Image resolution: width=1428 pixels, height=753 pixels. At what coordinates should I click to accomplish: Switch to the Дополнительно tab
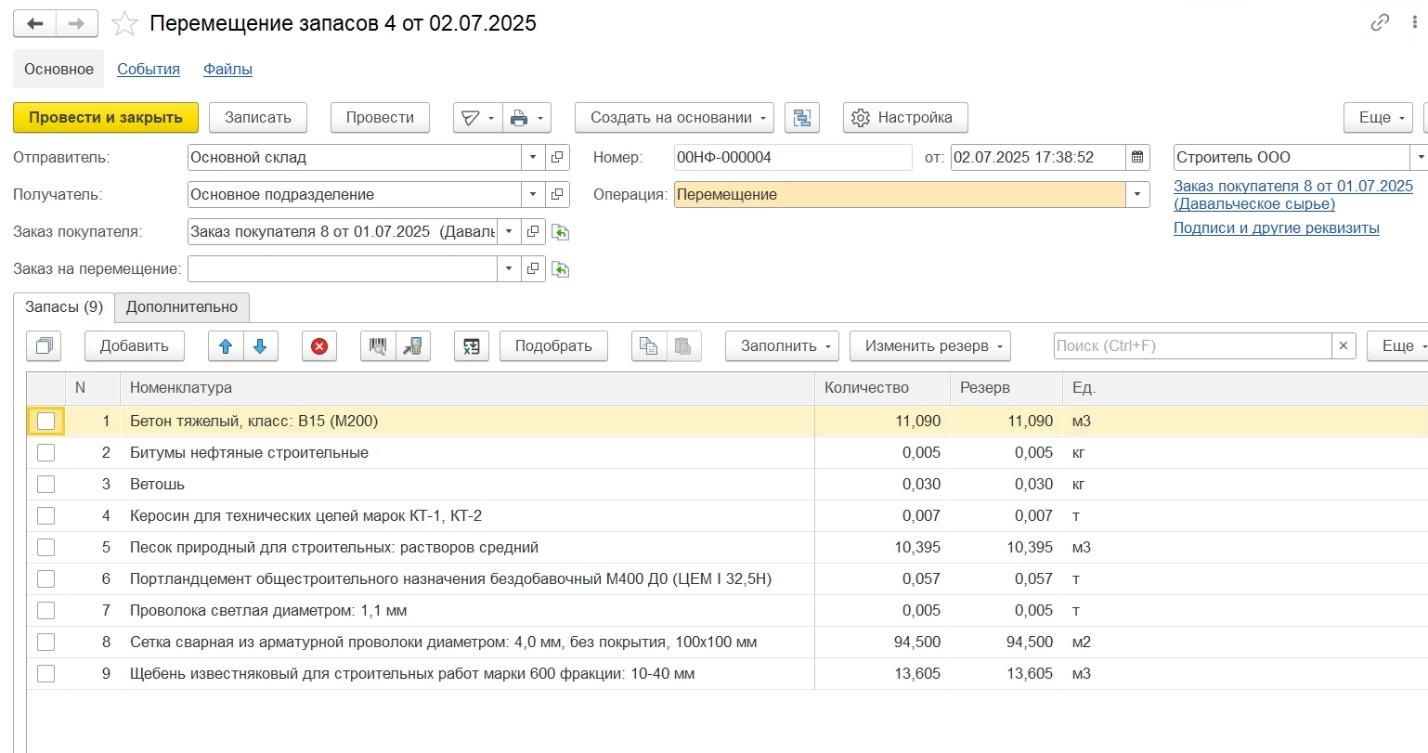(x=182, y=307)
